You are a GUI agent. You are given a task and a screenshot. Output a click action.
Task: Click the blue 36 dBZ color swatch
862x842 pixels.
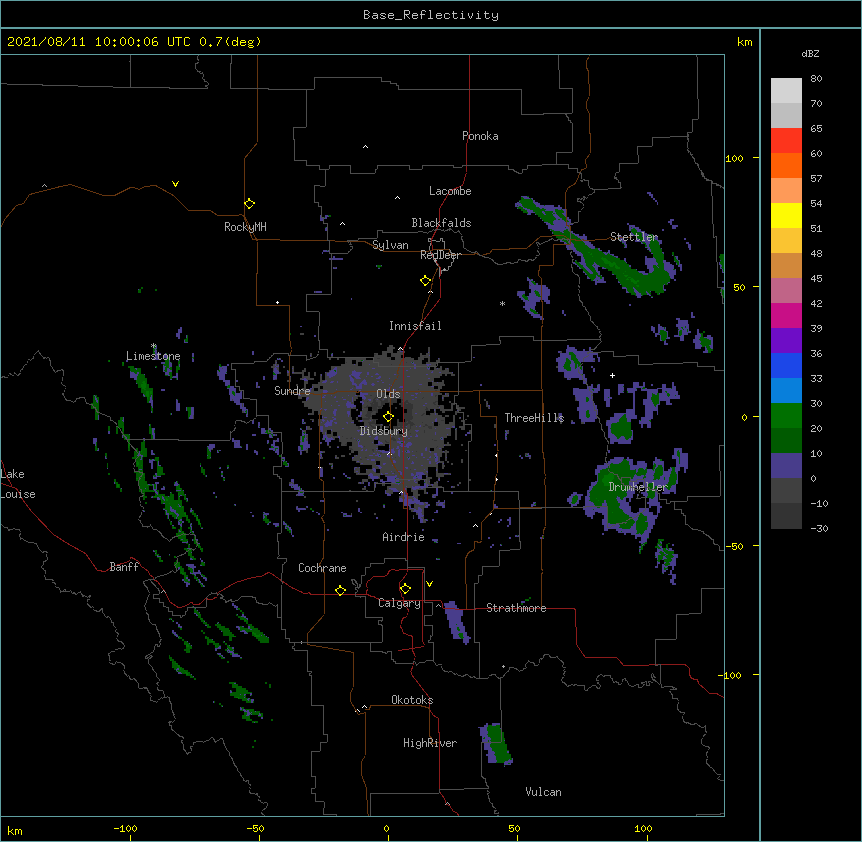point(786,365)
